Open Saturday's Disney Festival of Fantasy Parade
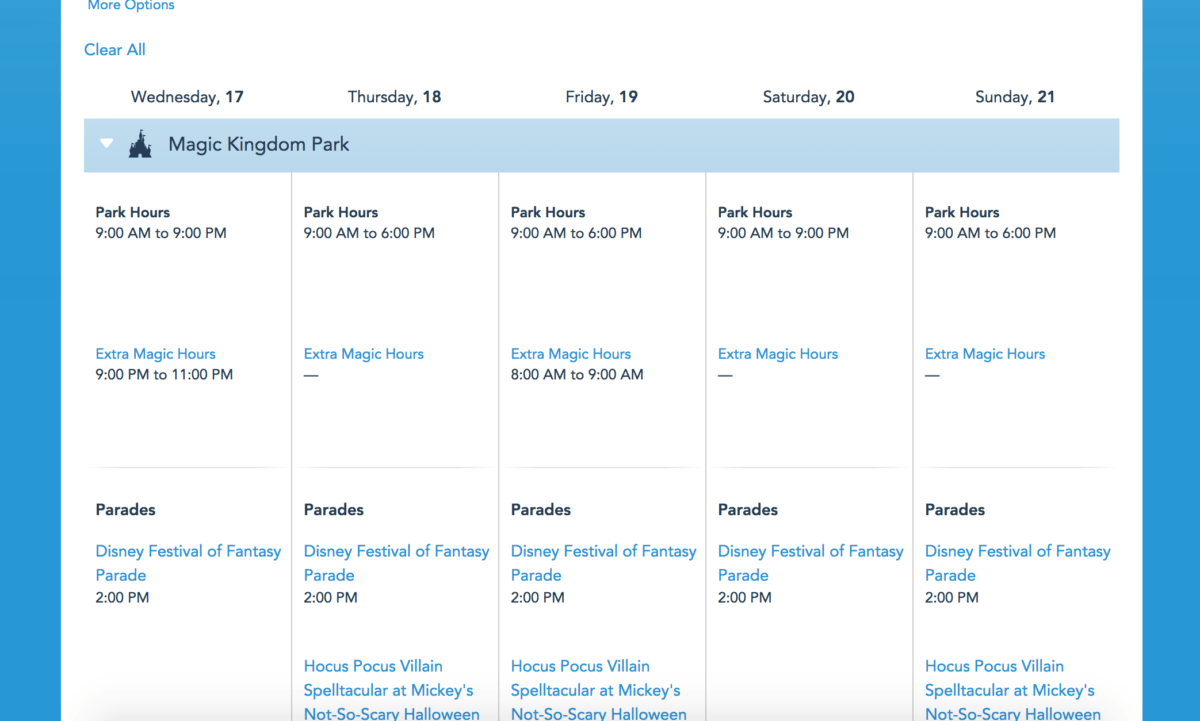 pyautogui.click(x=810, y=562)
